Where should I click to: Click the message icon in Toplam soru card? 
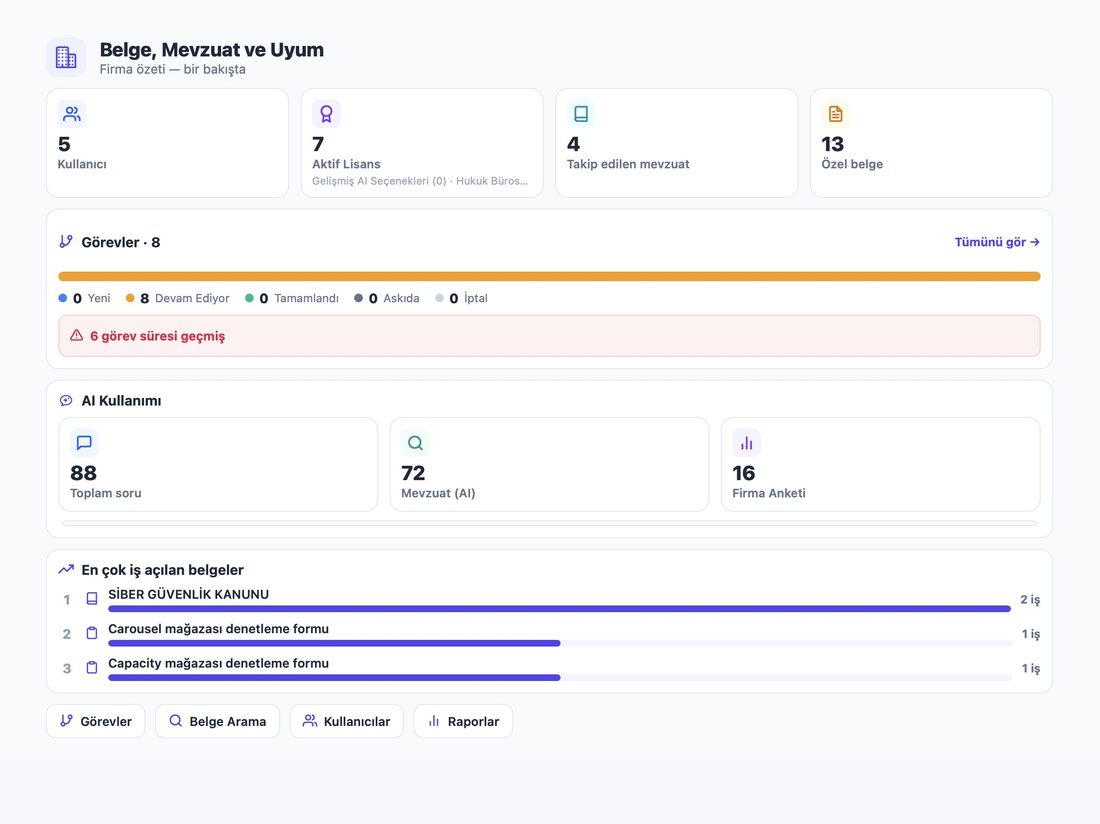(84, 443)
